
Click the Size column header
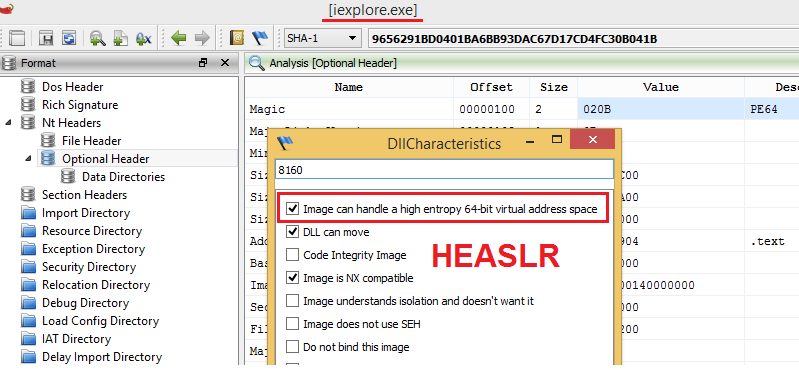pyautogui.click(x=553, y=87)
